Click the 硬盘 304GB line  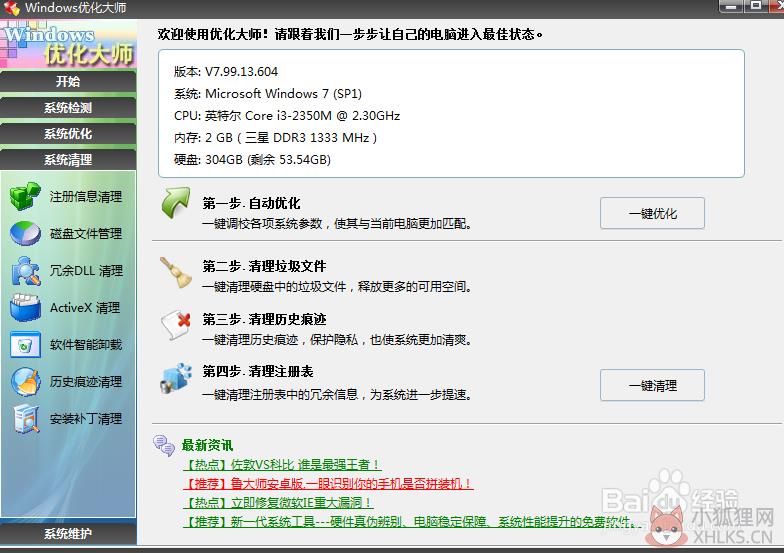click(252, 160)
